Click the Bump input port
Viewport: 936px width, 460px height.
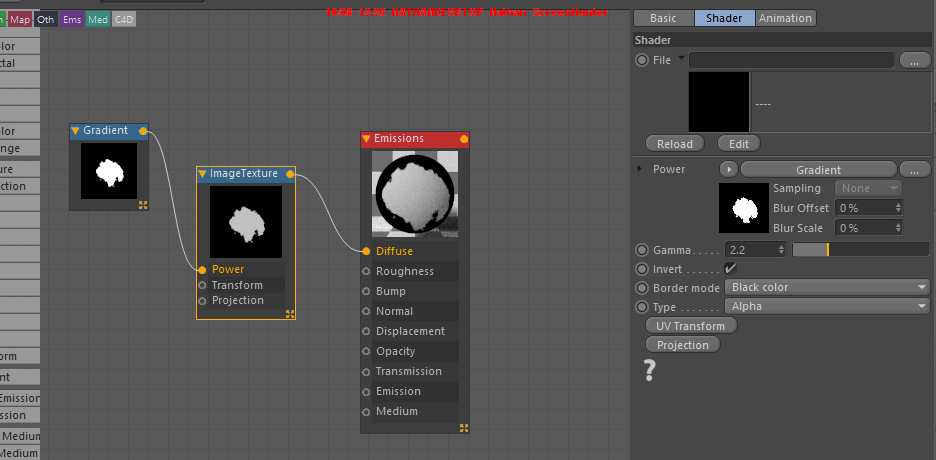[366, 291]
